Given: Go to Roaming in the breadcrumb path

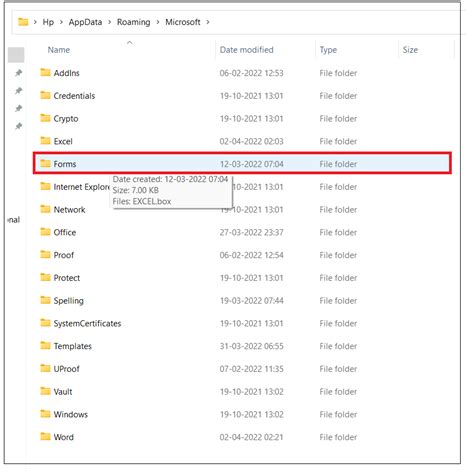Looking at the screenshot, I should (133, 22).
